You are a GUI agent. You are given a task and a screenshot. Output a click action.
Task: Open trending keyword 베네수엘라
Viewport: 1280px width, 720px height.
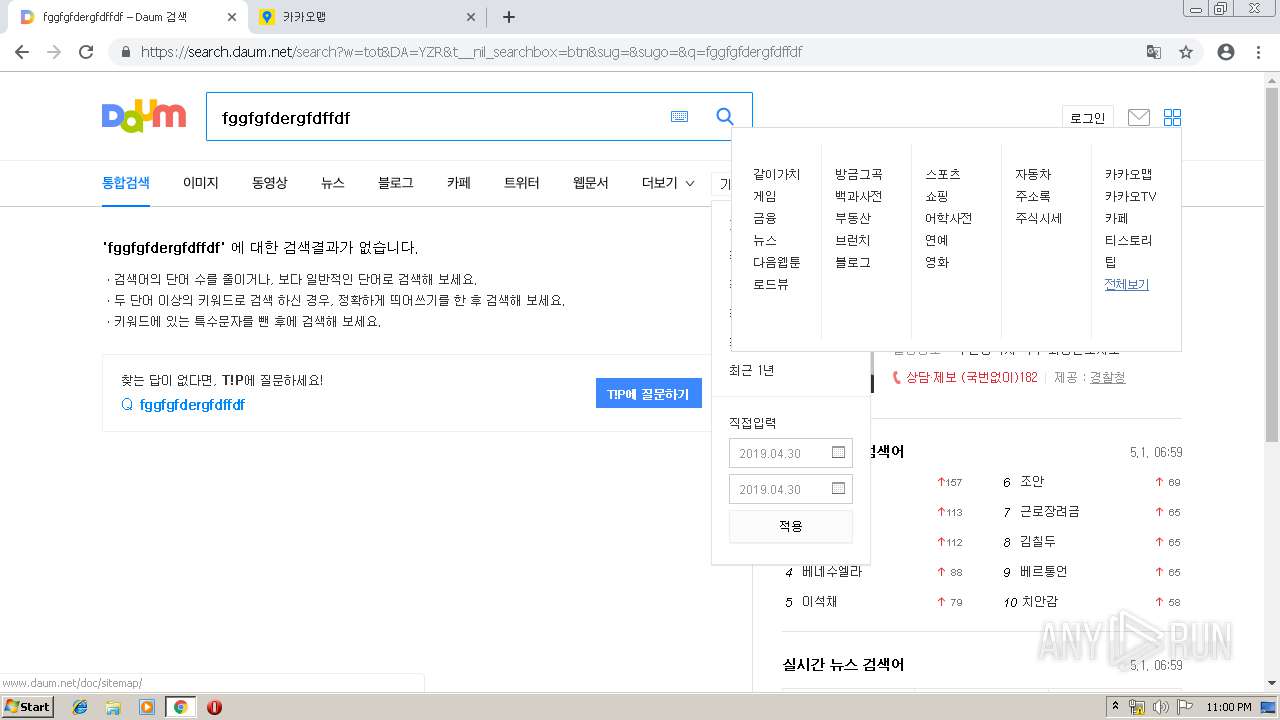click(831, 572)
